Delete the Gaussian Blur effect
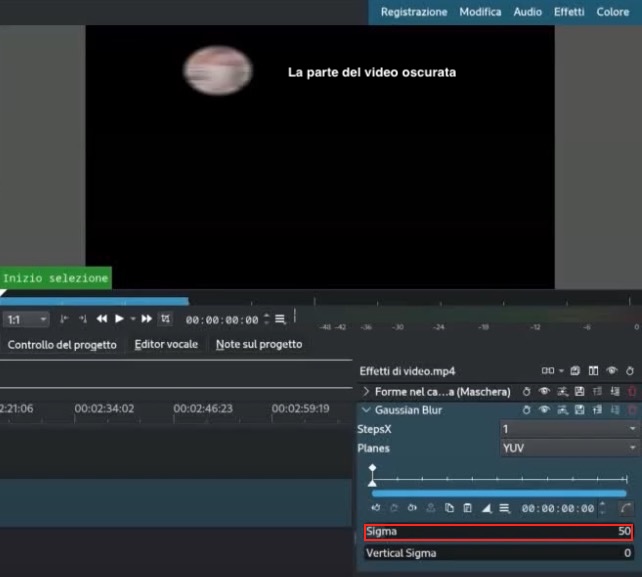The image size is (642, 577). click(x=632, y=410)
